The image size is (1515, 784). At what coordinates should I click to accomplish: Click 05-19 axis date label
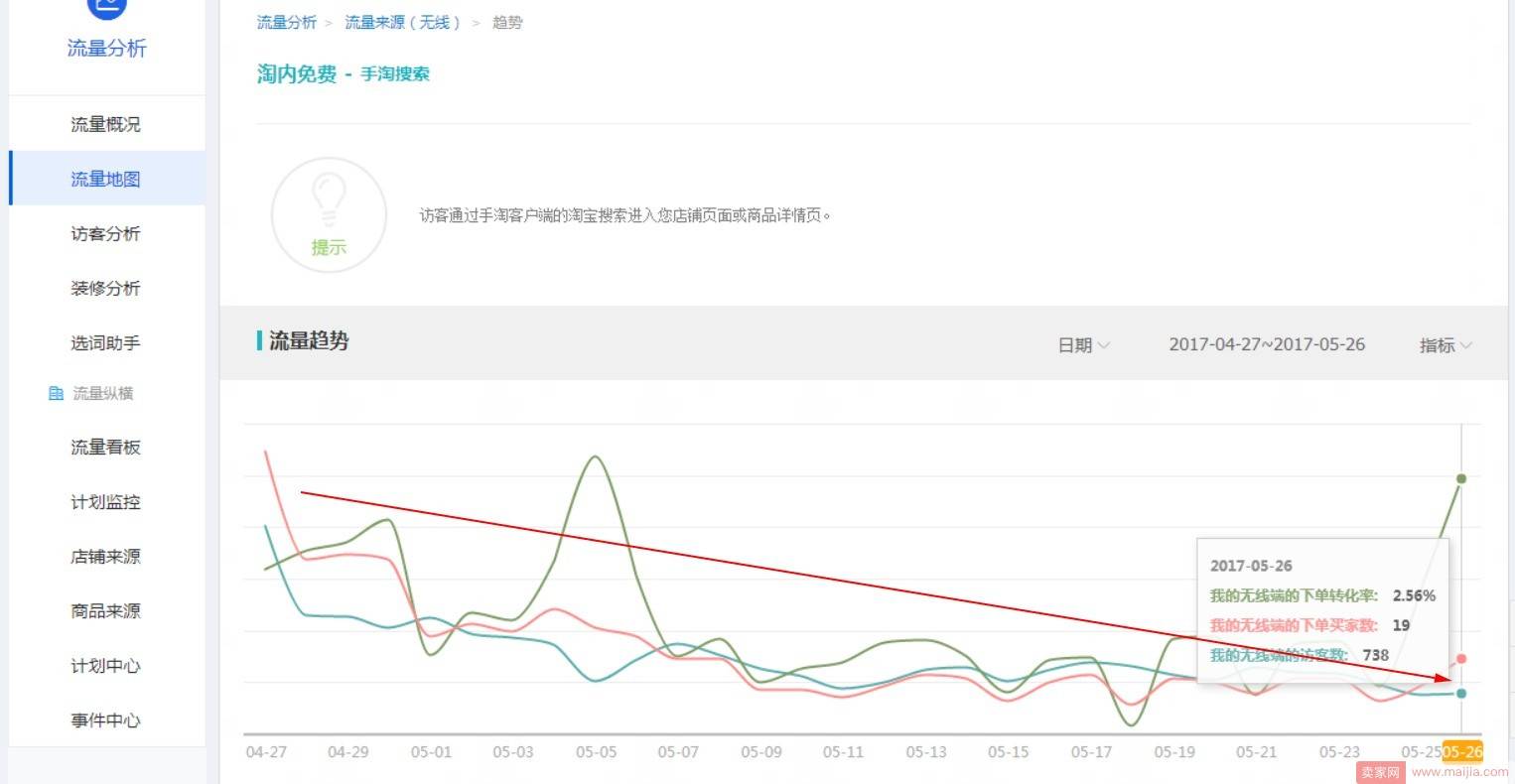point(1173,751)
